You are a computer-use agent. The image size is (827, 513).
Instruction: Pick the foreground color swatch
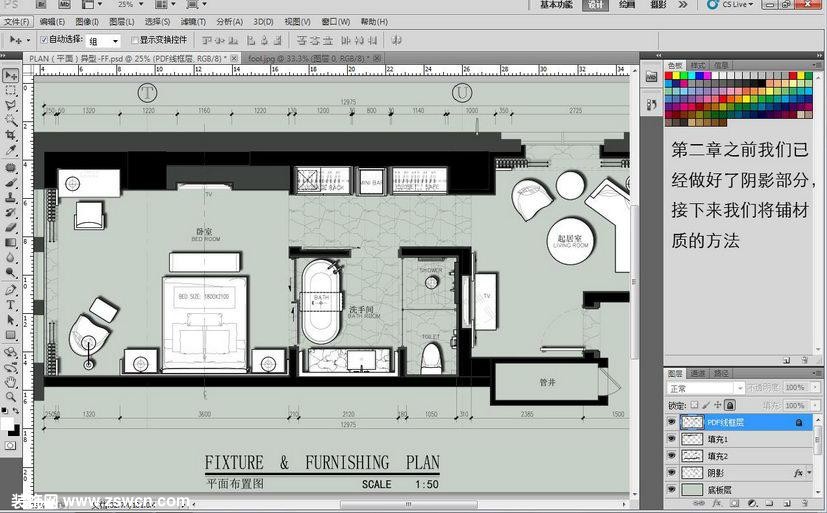[7, 423]
